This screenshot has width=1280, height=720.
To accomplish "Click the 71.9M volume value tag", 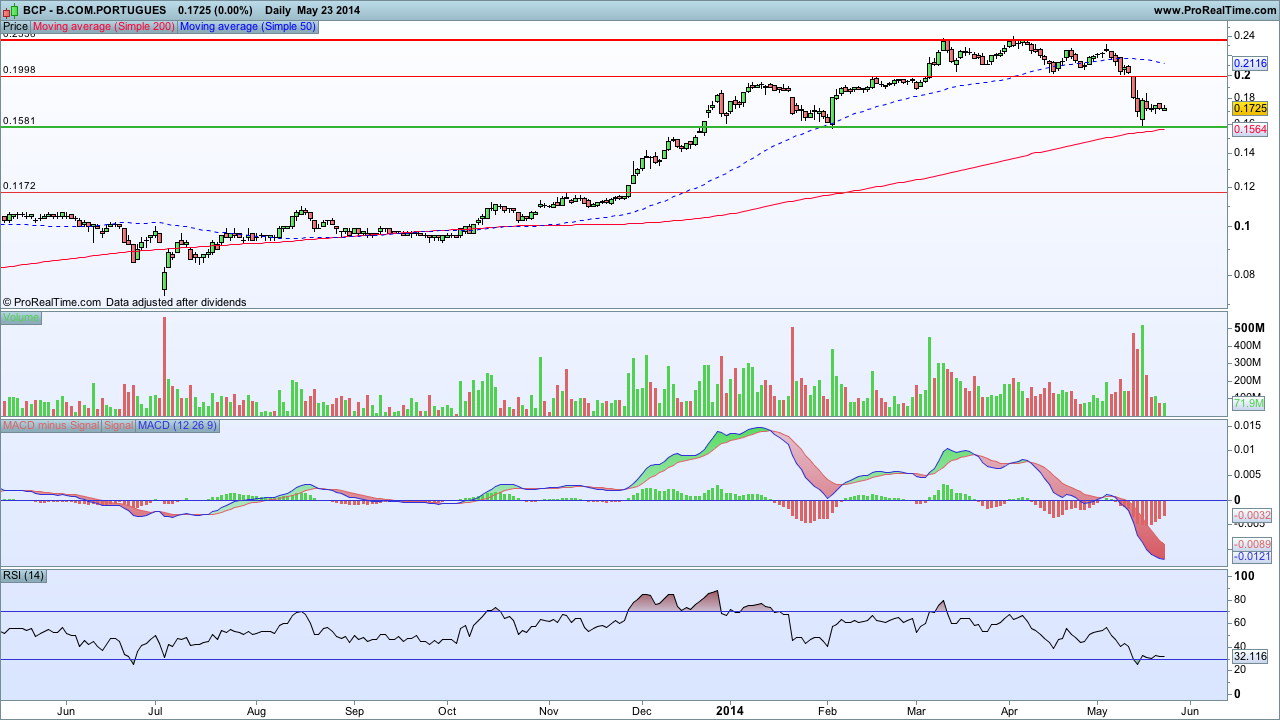I will [x=1250, y=404].
